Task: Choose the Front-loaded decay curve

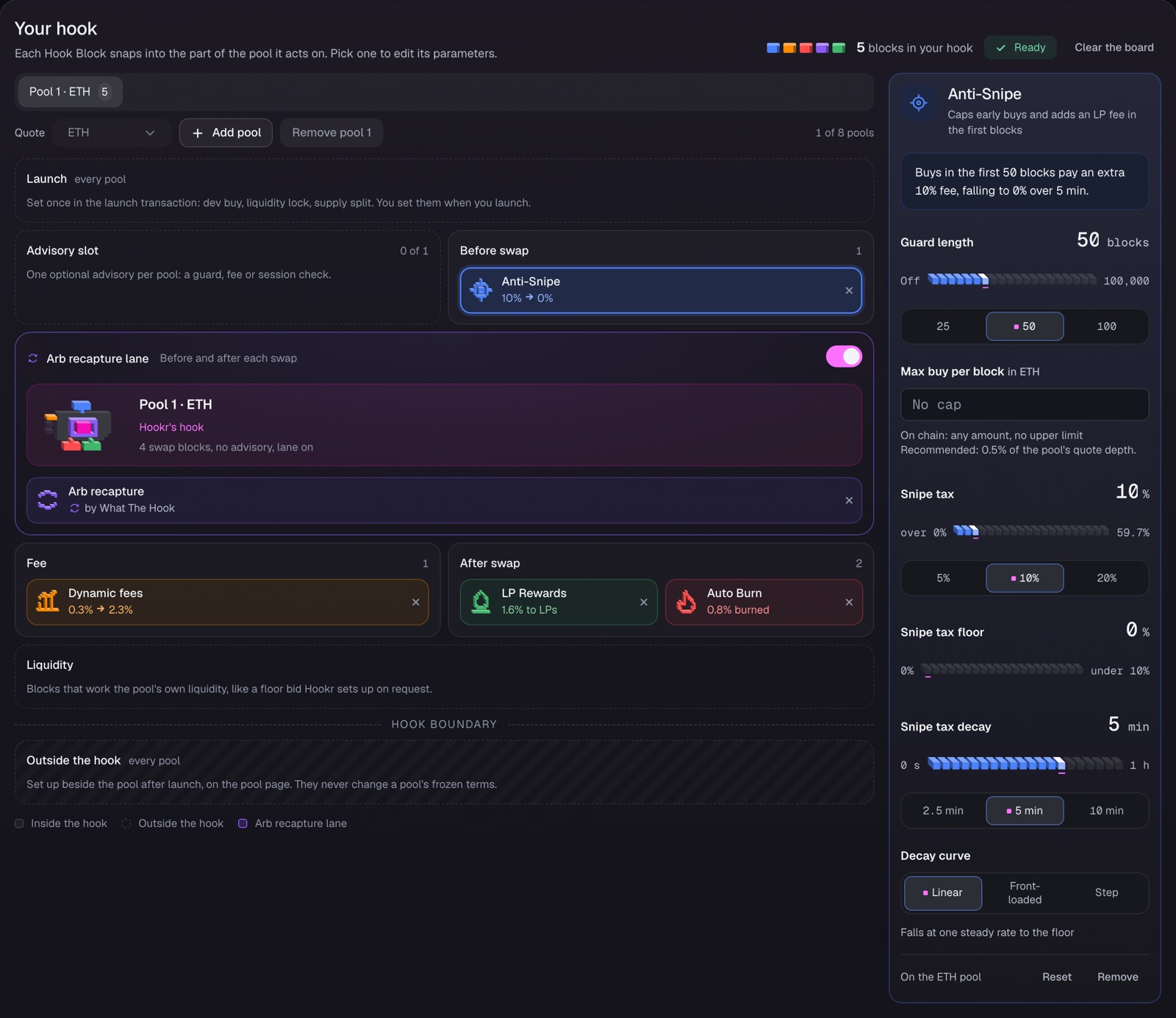Action: pyautogui.click(x=1025, y=893)
